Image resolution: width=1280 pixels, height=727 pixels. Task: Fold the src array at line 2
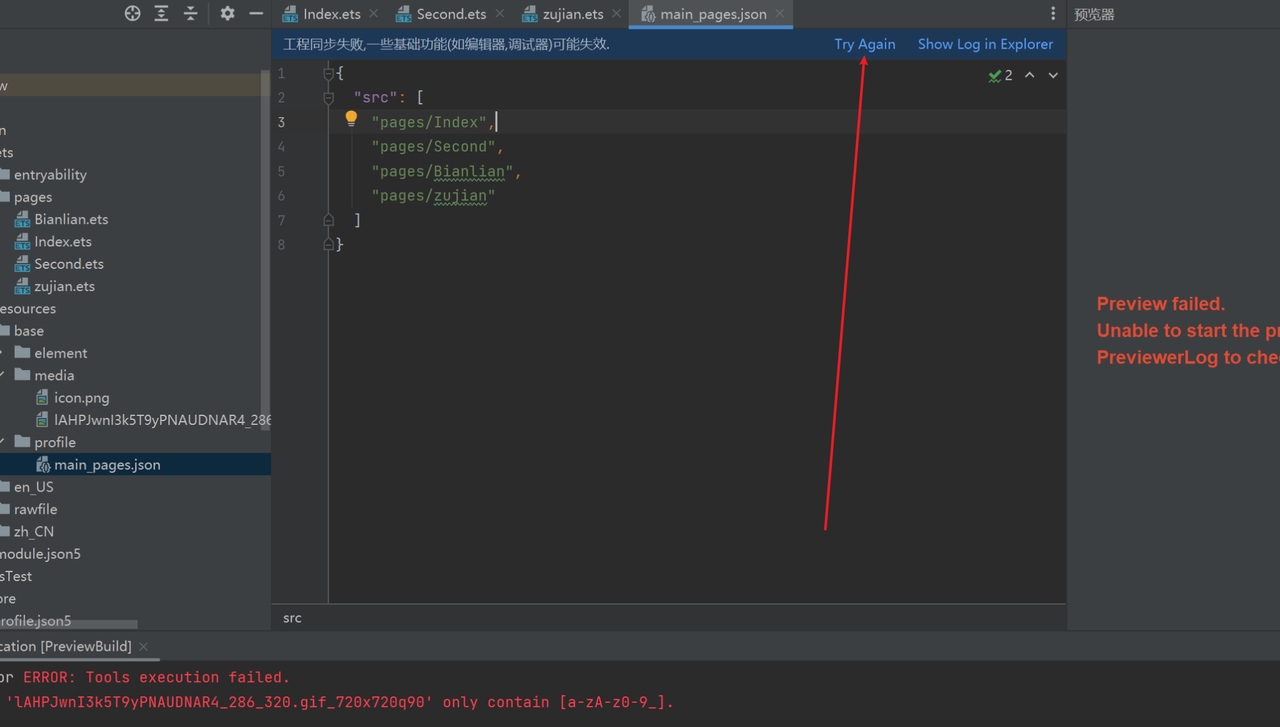[328, 97]
